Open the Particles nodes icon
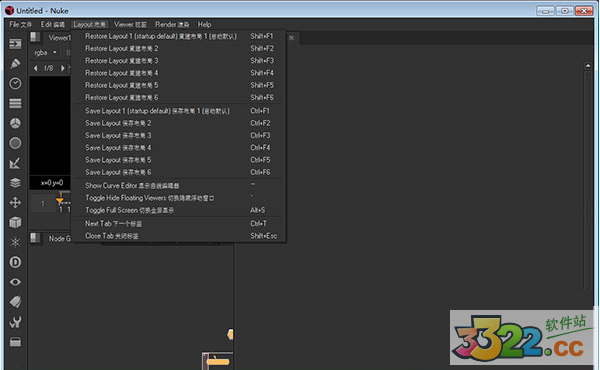This screenshot has height=370, width=600. coord(15,242)
